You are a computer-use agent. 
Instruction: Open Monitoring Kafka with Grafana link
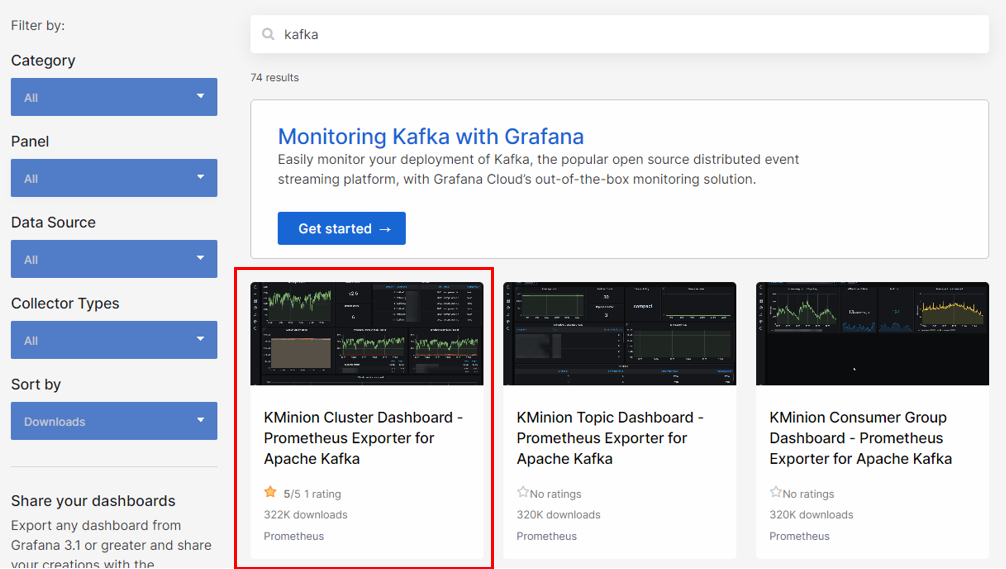431,137
